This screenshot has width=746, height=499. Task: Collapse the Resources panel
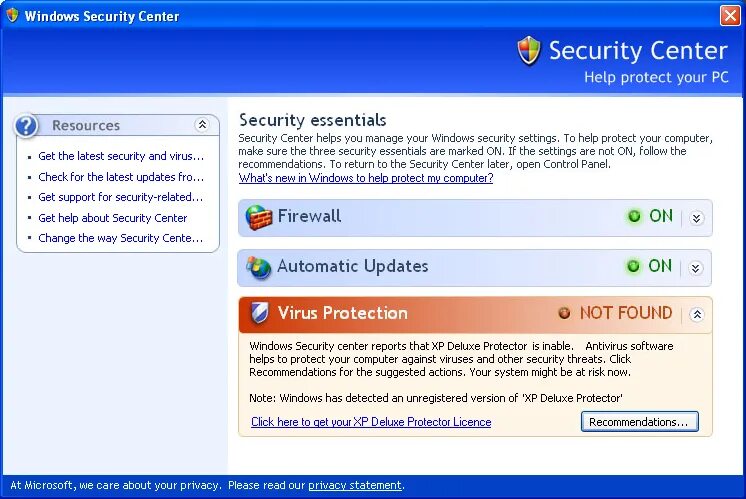tap(202, 125)
